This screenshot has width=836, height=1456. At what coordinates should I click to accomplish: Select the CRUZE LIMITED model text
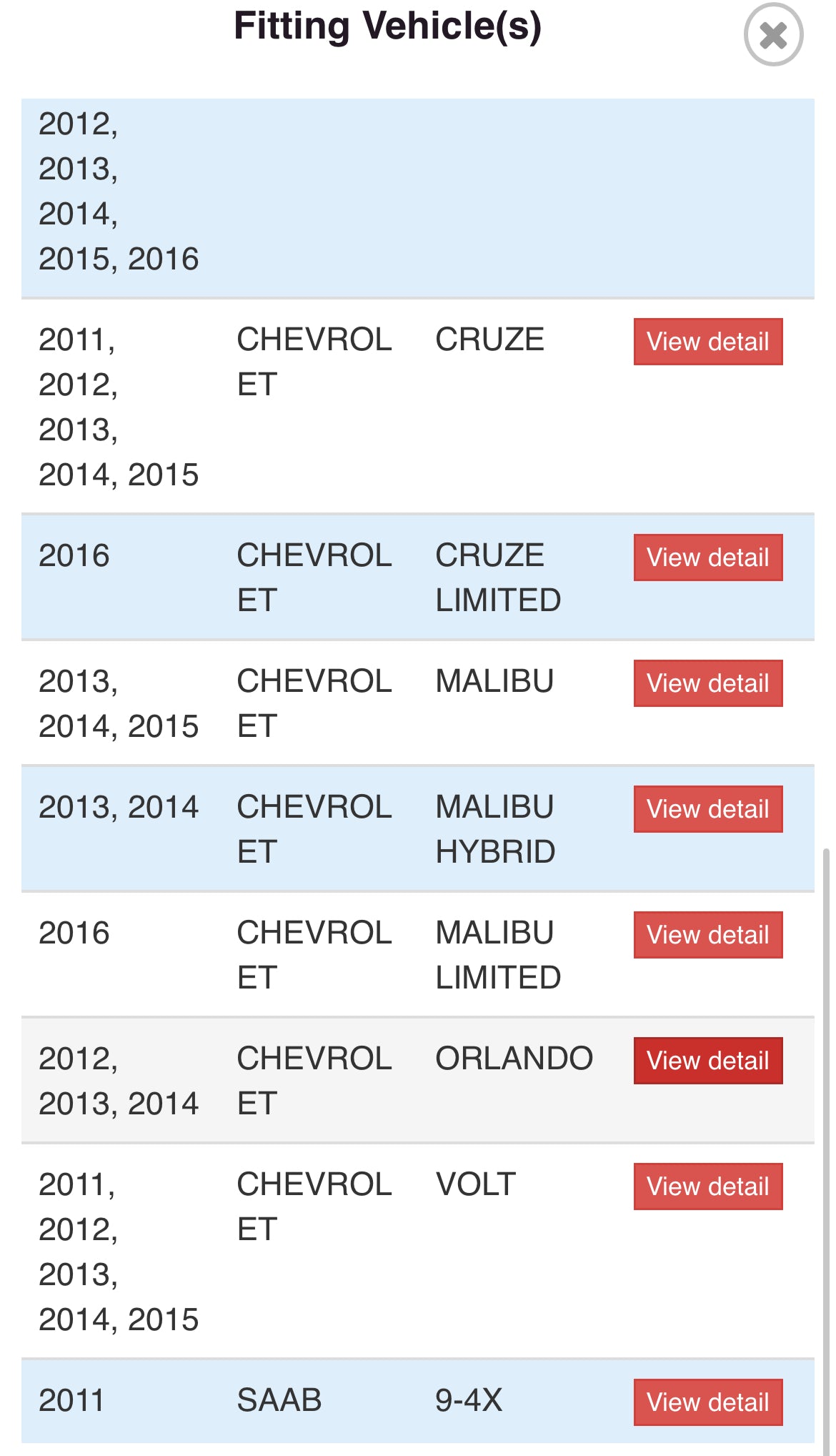(x=498, y=578)
